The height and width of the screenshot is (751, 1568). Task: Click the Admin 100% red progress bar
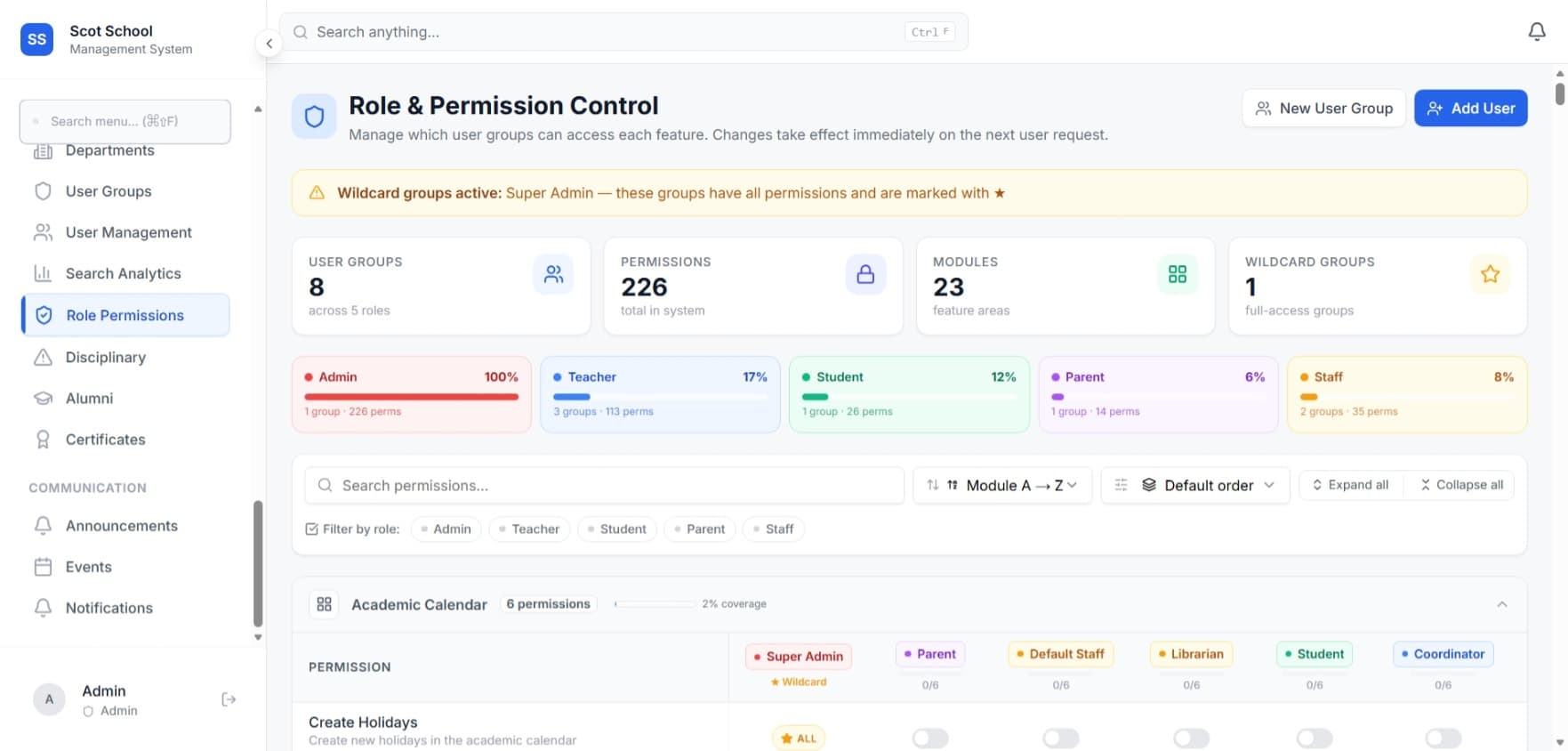[x=411, y=397]
